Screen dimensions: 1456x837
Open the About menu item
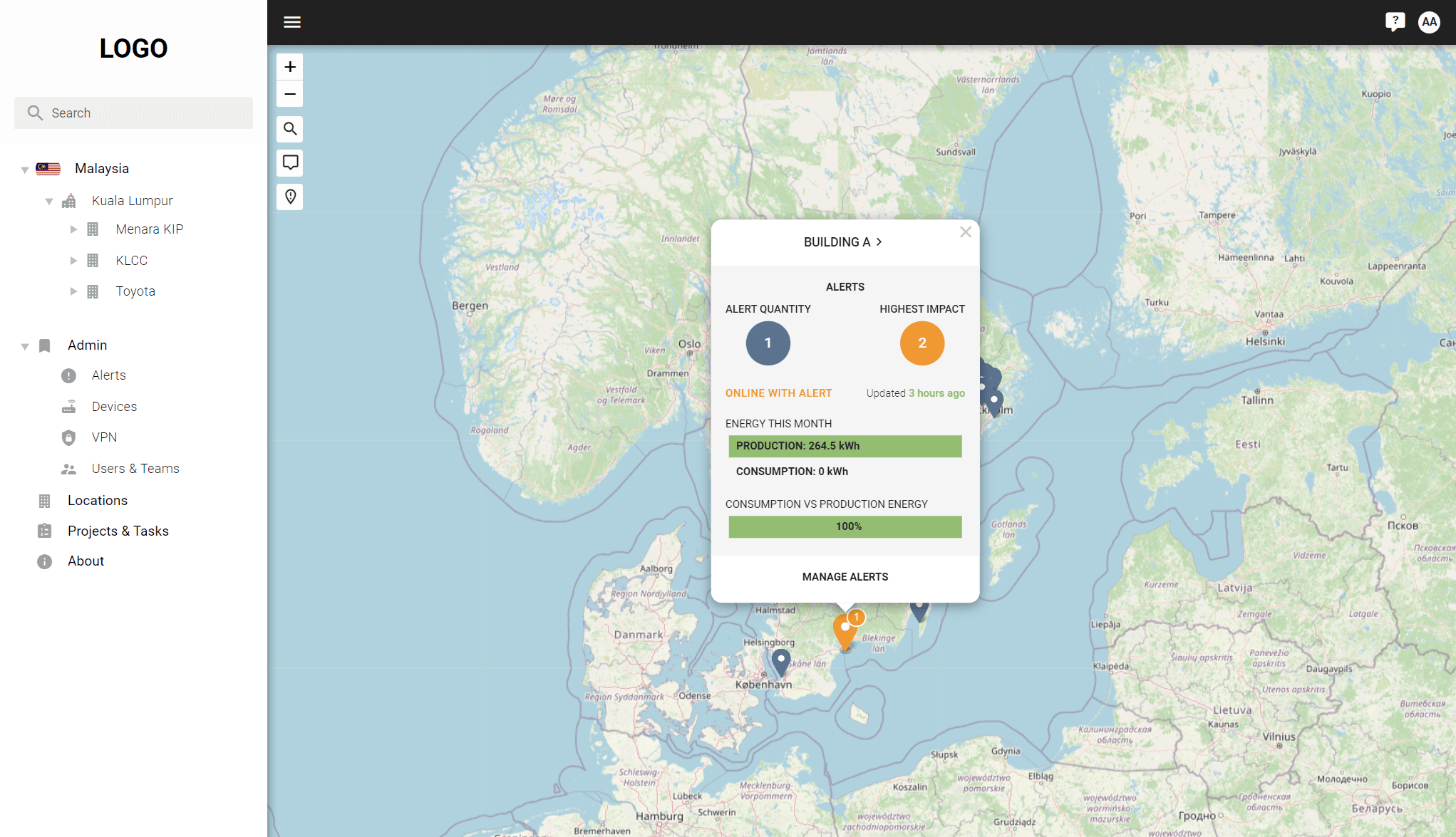tap(86, 561)
